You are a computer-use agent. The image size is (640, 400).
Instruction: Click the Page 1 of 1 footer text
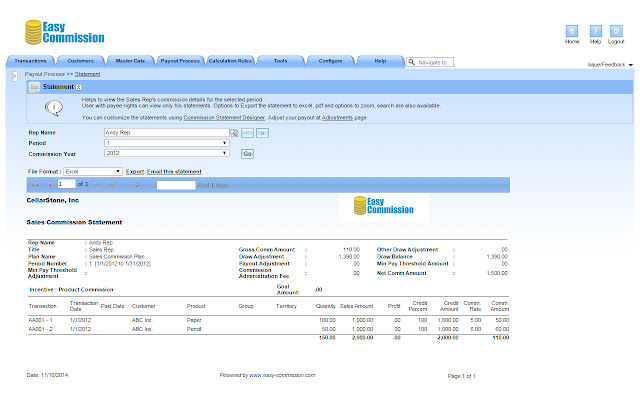click(462, 376)
